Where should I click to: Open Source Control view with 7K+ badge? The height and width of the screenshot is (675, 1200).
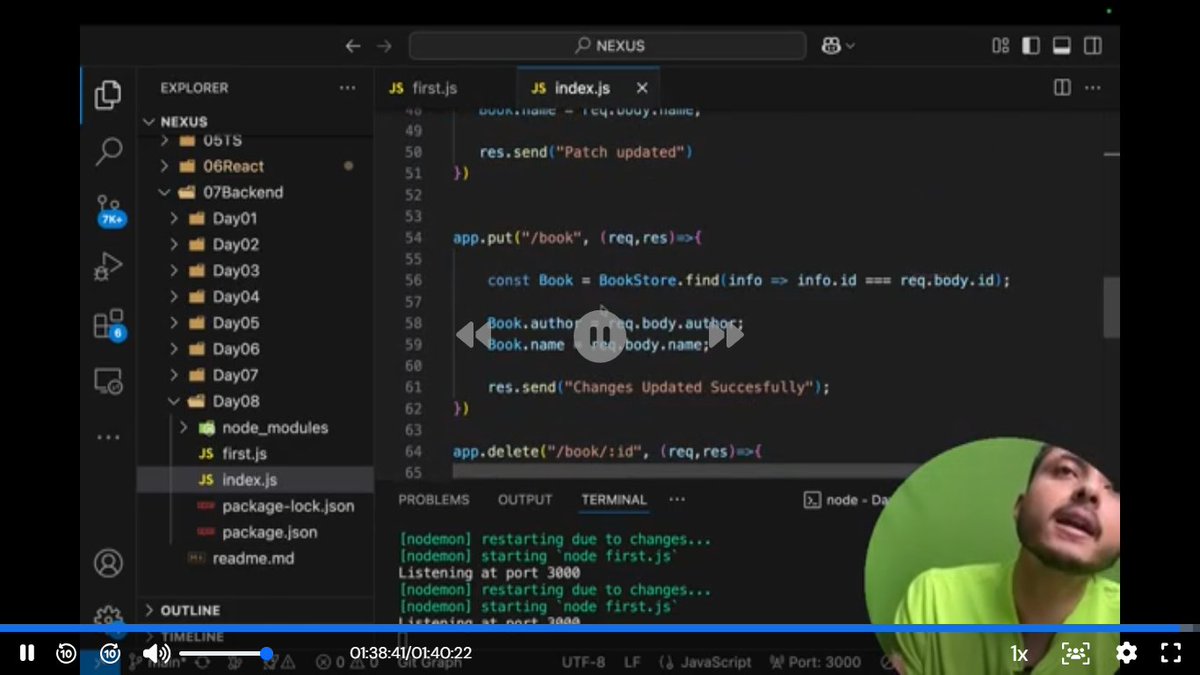point(109,210)
